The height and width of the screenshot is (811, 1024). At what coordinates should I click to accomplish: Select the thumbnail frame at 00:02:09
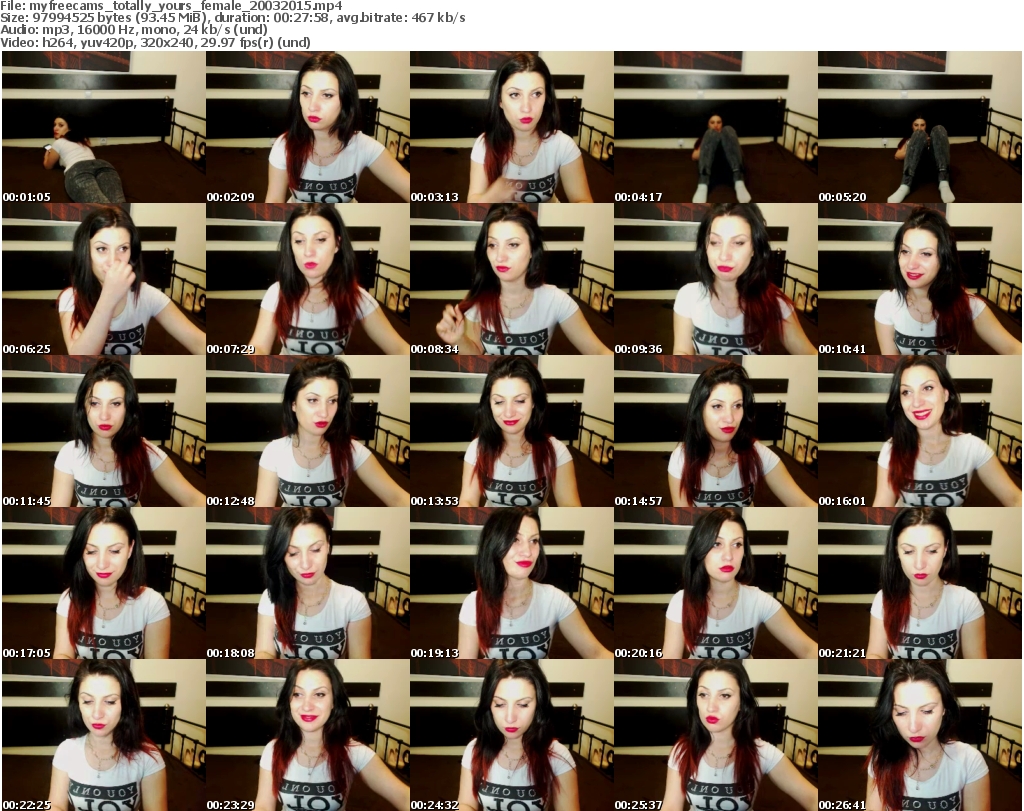[x=308, y=127]
